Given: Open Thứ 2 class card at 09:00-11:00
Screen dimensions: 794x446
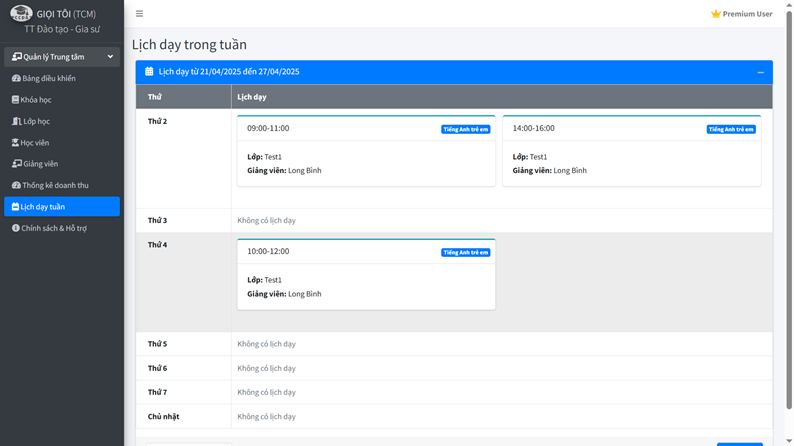Looking at the screenshot, I should click(366, 151).
